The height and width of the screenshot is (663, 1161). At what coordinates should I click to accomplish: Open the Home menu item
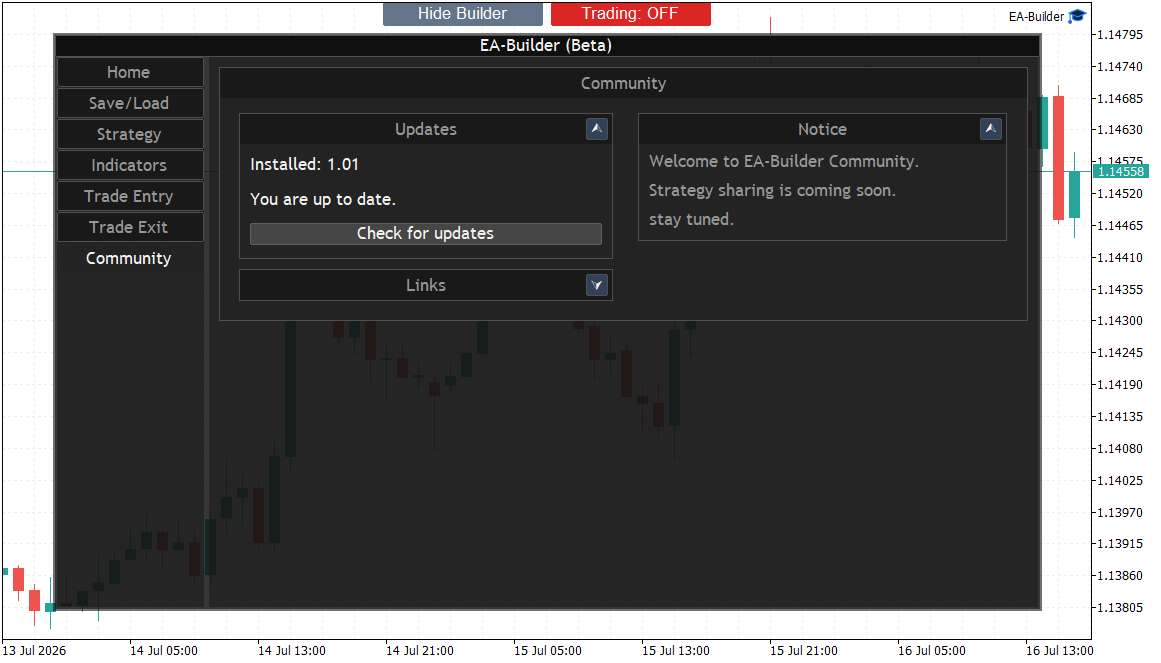pyautogui.click(x=130, y=73)
